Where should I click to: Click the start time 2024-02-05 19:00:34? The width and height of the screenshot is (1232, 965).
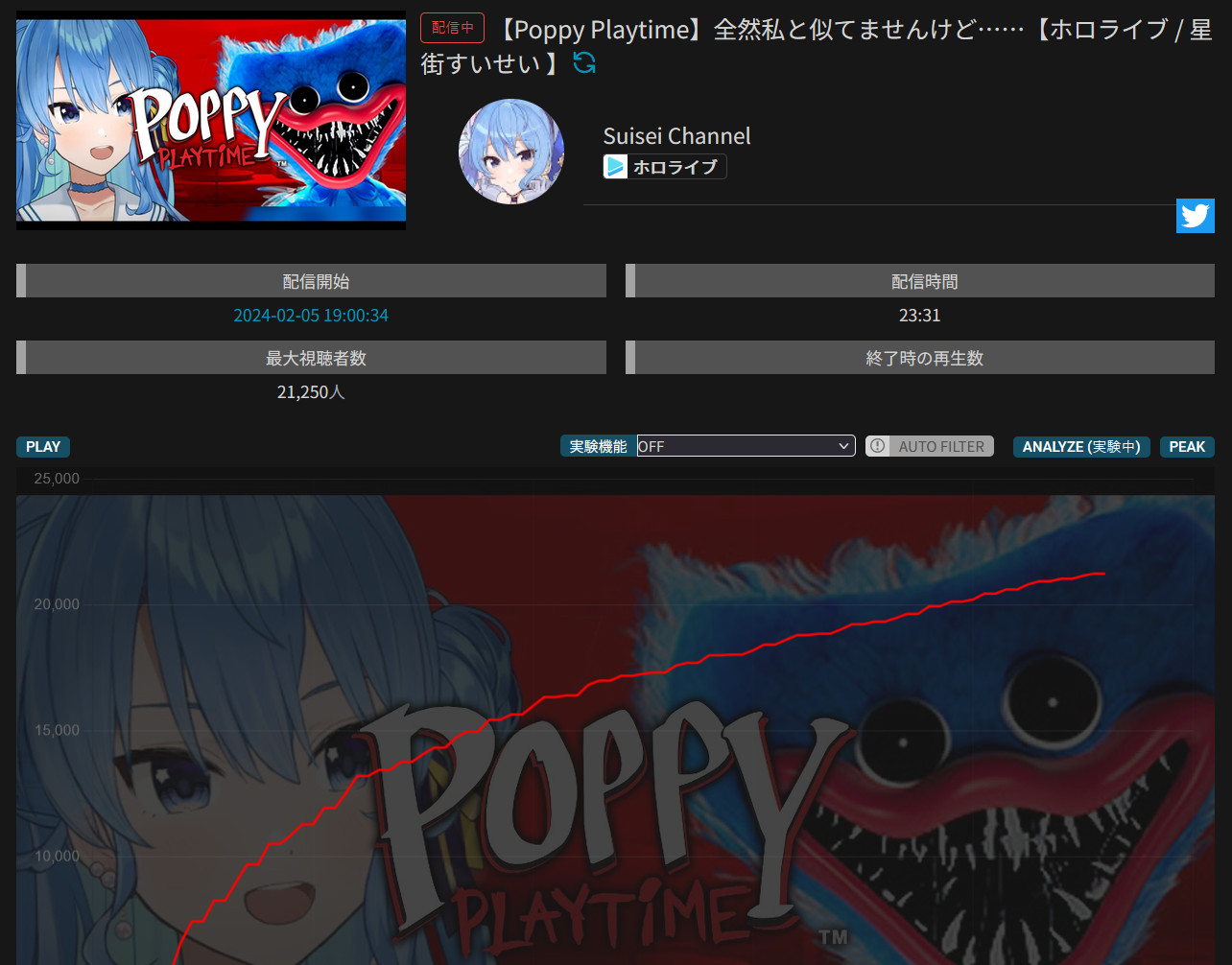[311, 316]
